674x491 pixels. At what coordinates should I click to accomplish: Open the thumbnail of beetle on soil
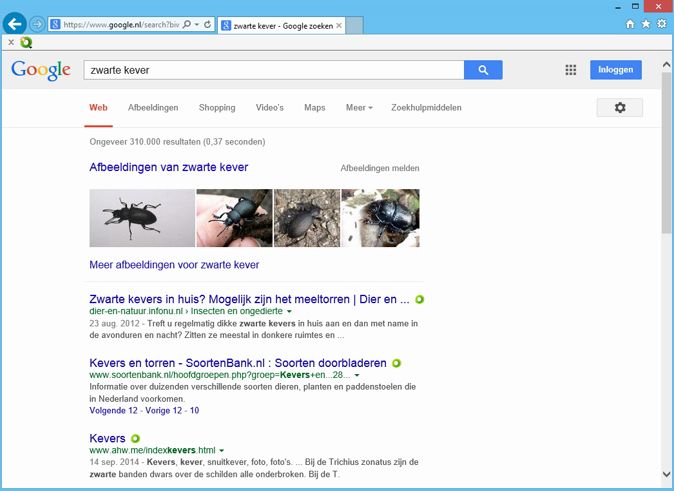307,218
